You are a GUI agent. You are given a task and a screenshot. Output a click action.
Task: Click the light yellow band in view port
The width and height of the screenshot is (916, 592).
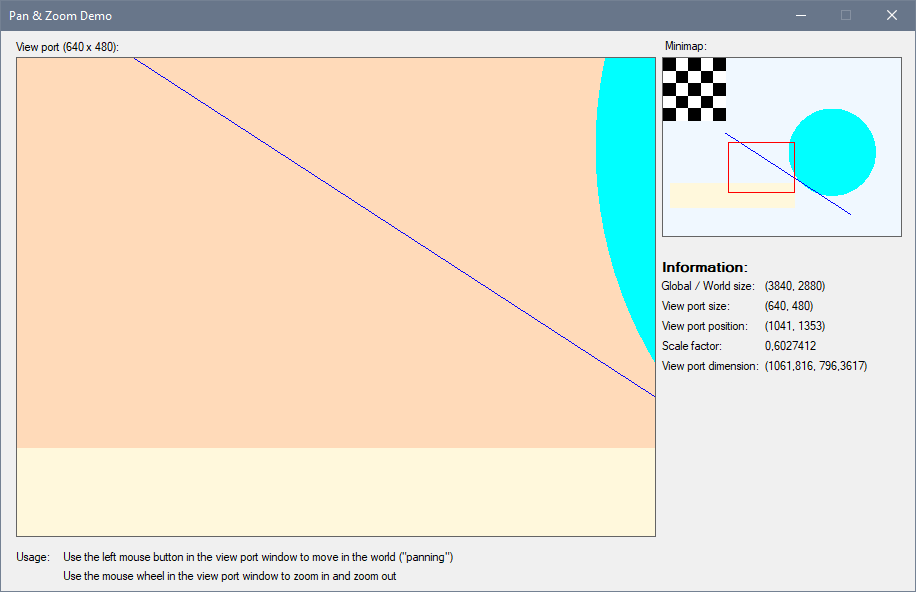(x=336, y=491)
